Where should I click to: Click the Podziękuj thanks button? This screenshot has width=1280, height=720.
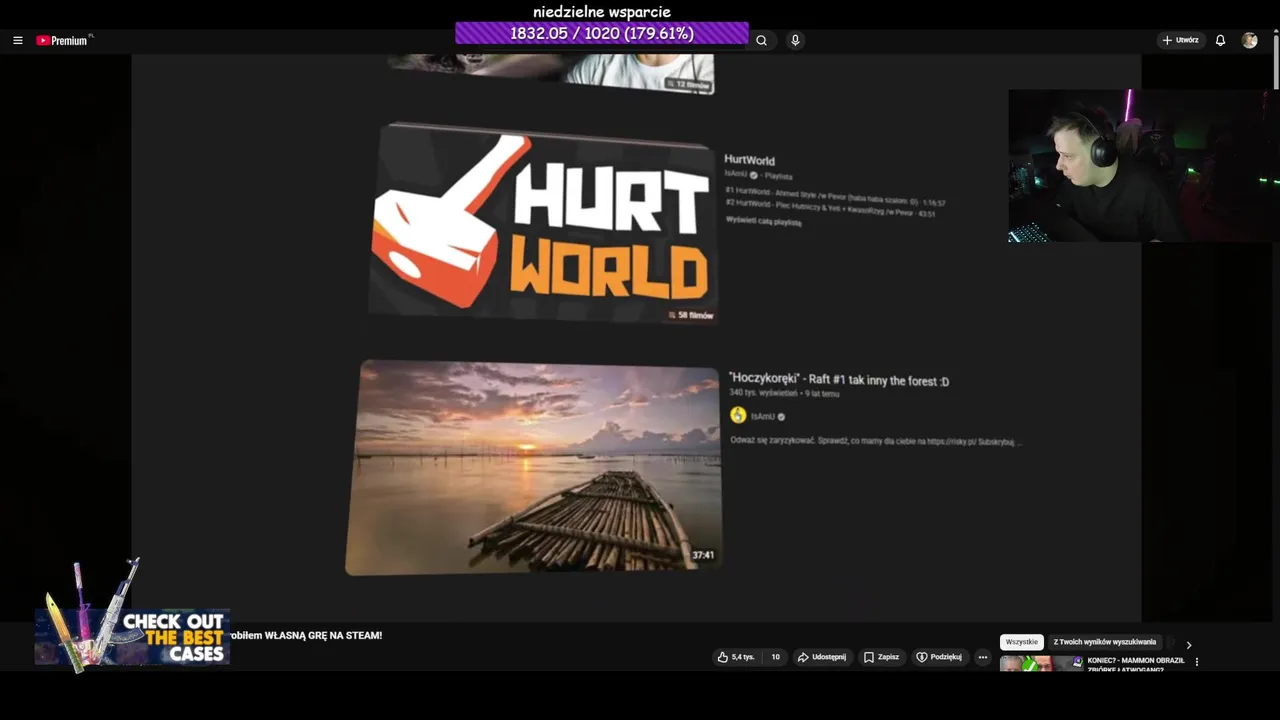coord(939,657)
